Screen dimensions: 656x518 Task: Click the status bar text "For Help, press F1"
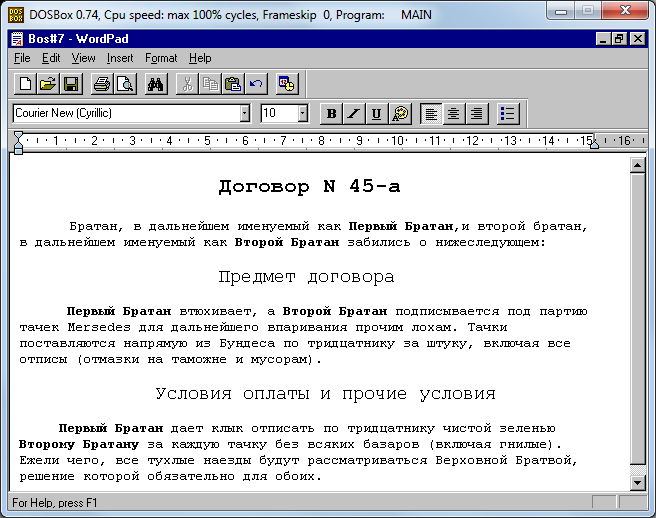click(x=54, y=503)
